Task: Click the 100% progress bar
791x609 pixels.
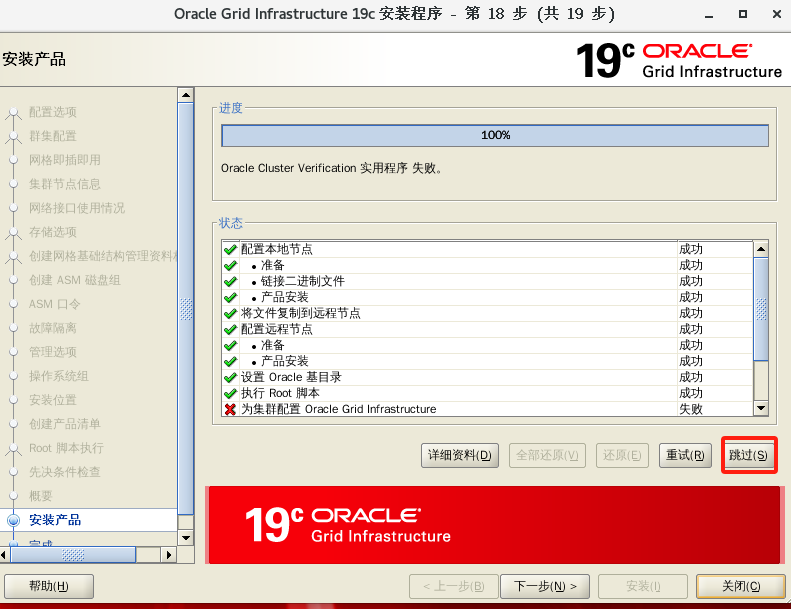Action: 495,135
